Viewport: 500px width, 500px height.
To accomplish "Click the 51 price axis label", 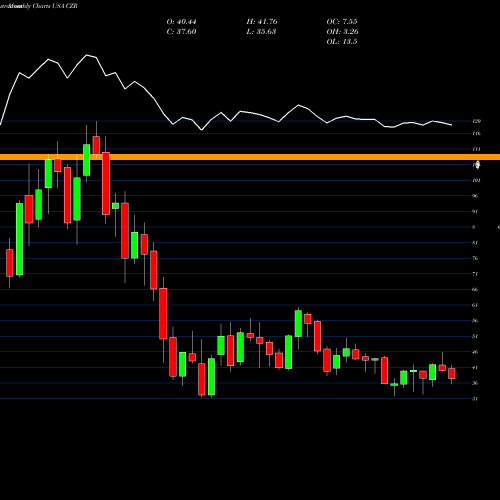I will 475,336.
